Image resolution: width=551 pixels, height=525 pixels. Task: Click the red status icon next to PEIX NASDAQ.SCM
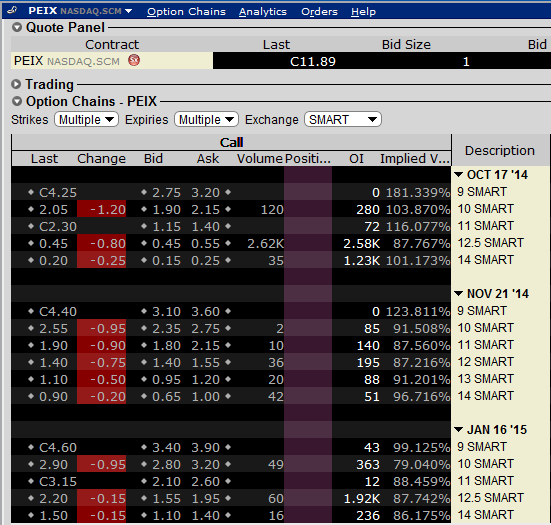[134, 60]
